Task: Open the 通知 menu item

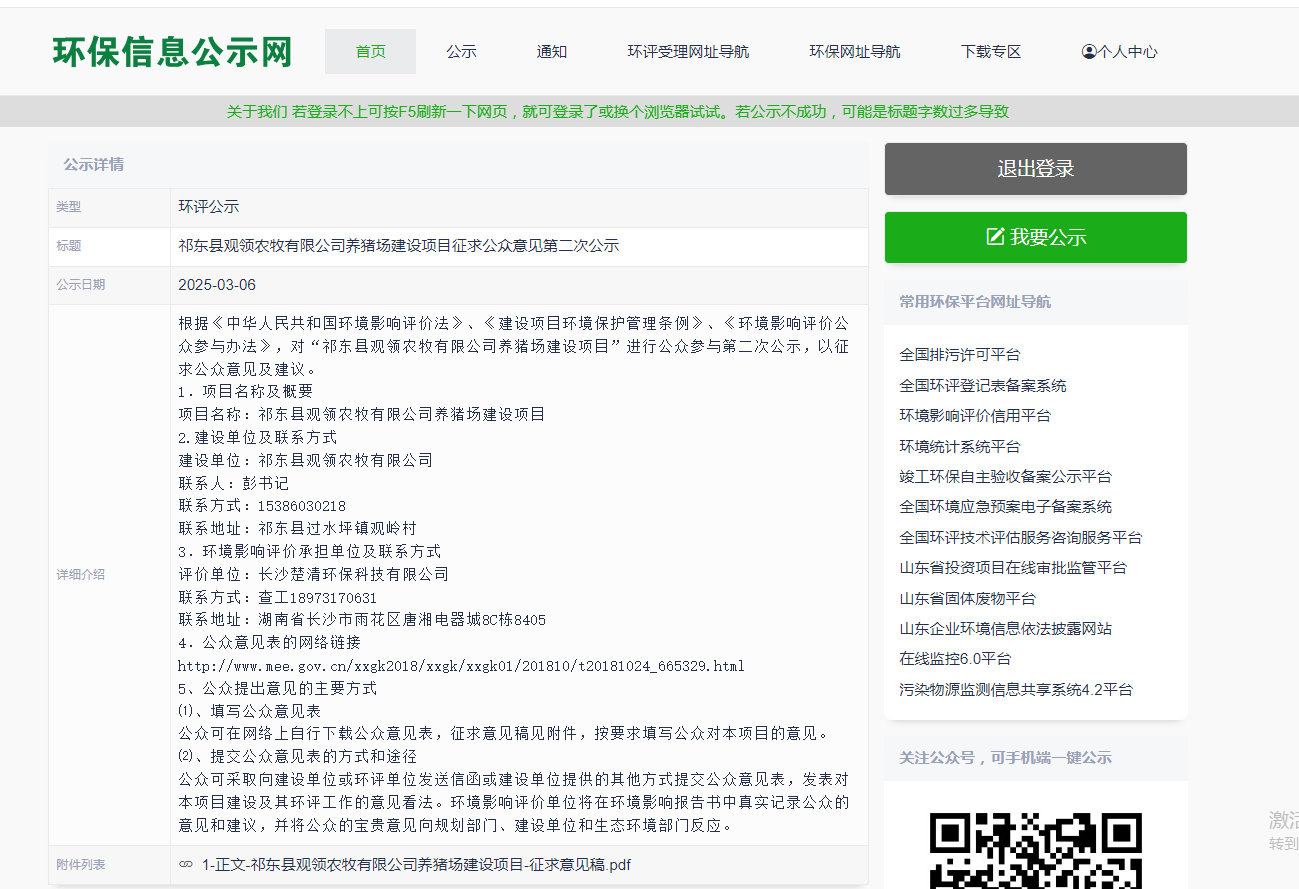Action: coord(551,52)
